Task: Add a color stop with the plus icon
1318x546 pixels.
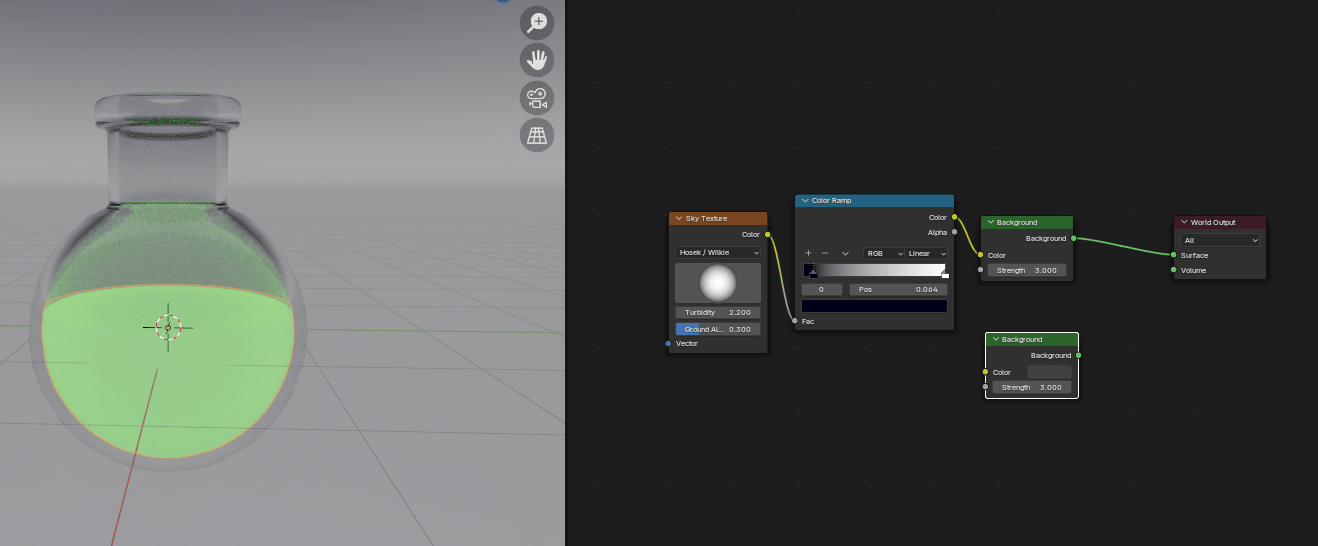Action: click(x=808, y=254)
